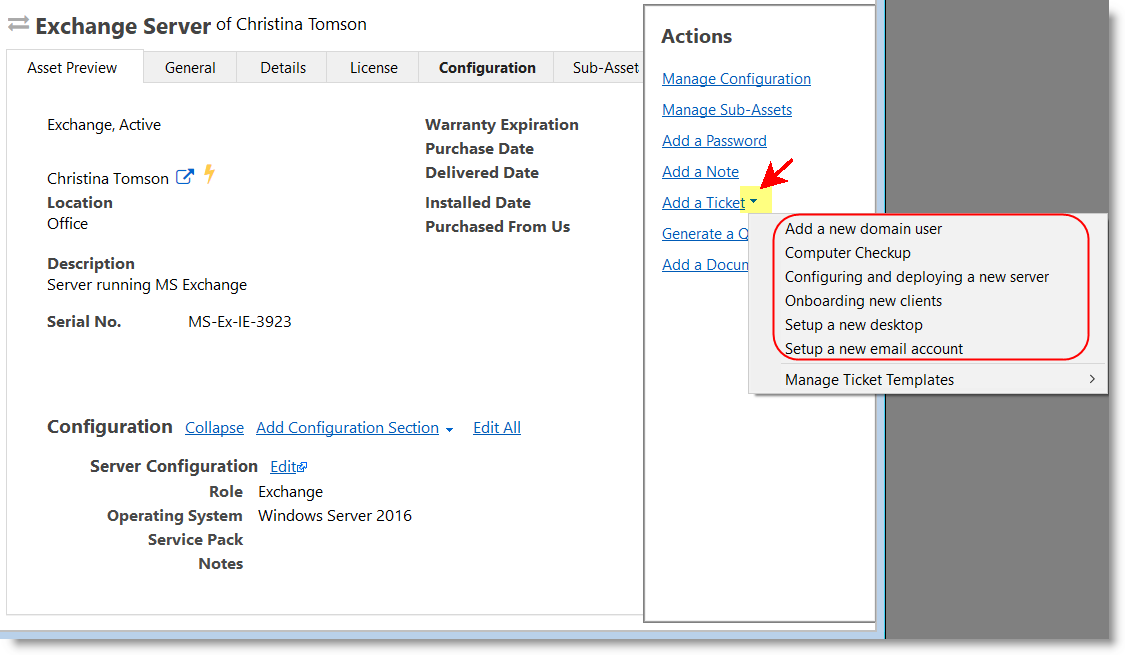The height and width of the screenshot is (655, 1125).
Task: Go to the Configuration tab
Action: click(487, 68)
